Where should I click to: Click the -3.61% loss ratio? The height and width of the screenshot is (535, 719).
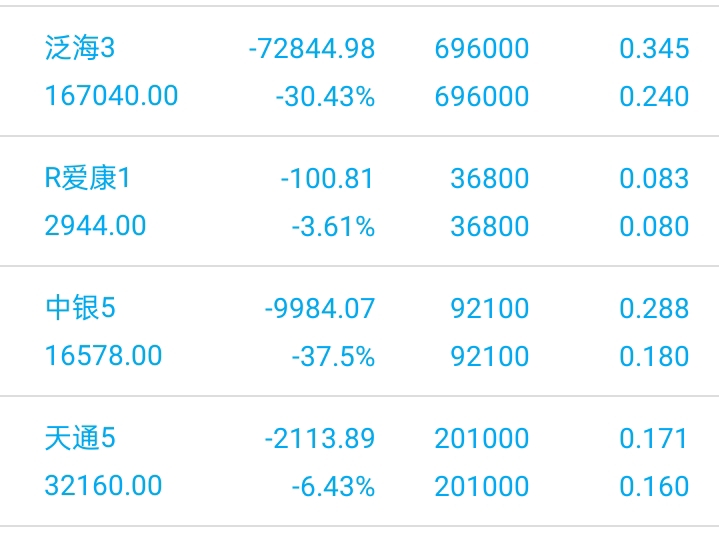[x=333, y=226]
